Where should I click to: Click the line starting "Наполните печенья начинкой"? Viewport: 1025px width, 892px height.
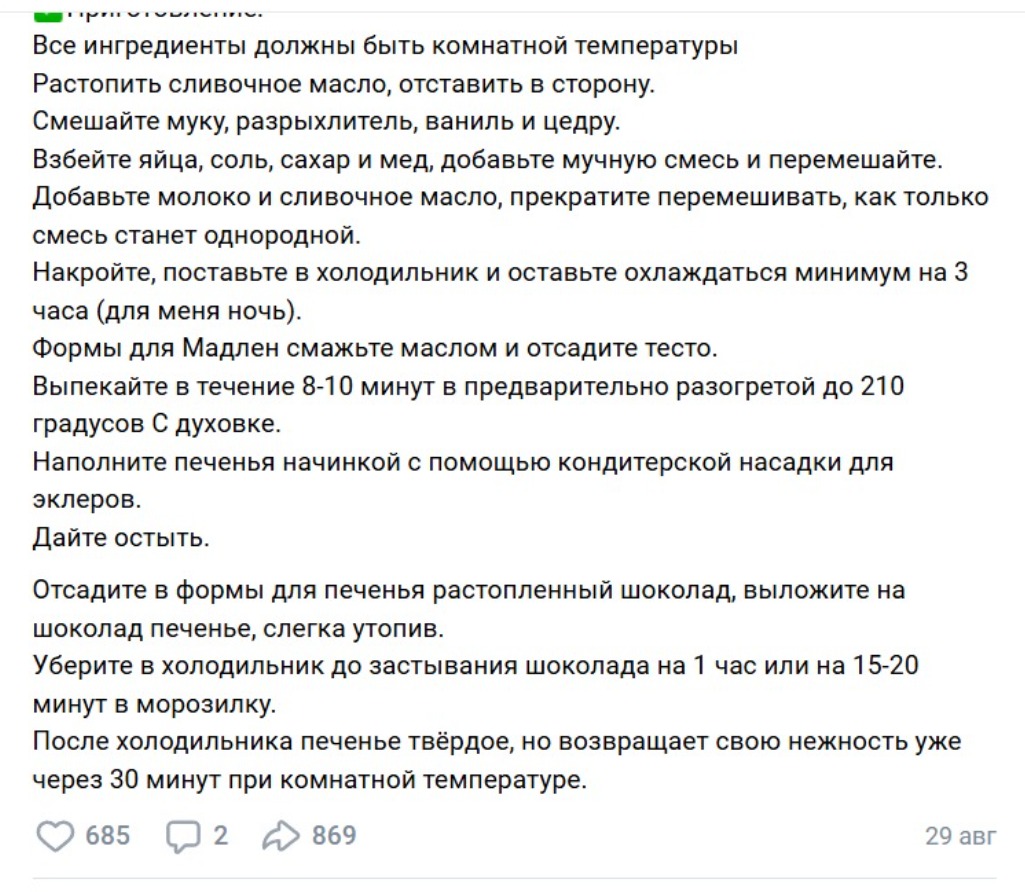462,463
